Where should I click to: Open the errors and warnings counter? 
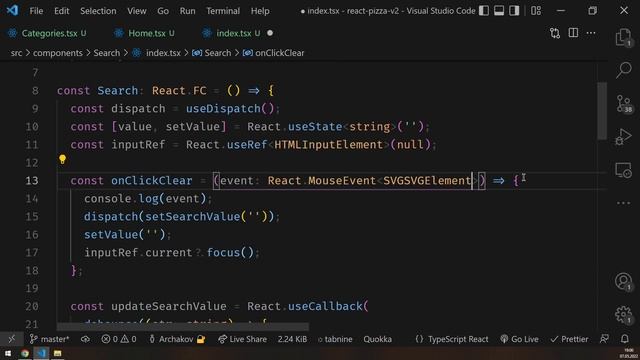[x=119, y=339]
